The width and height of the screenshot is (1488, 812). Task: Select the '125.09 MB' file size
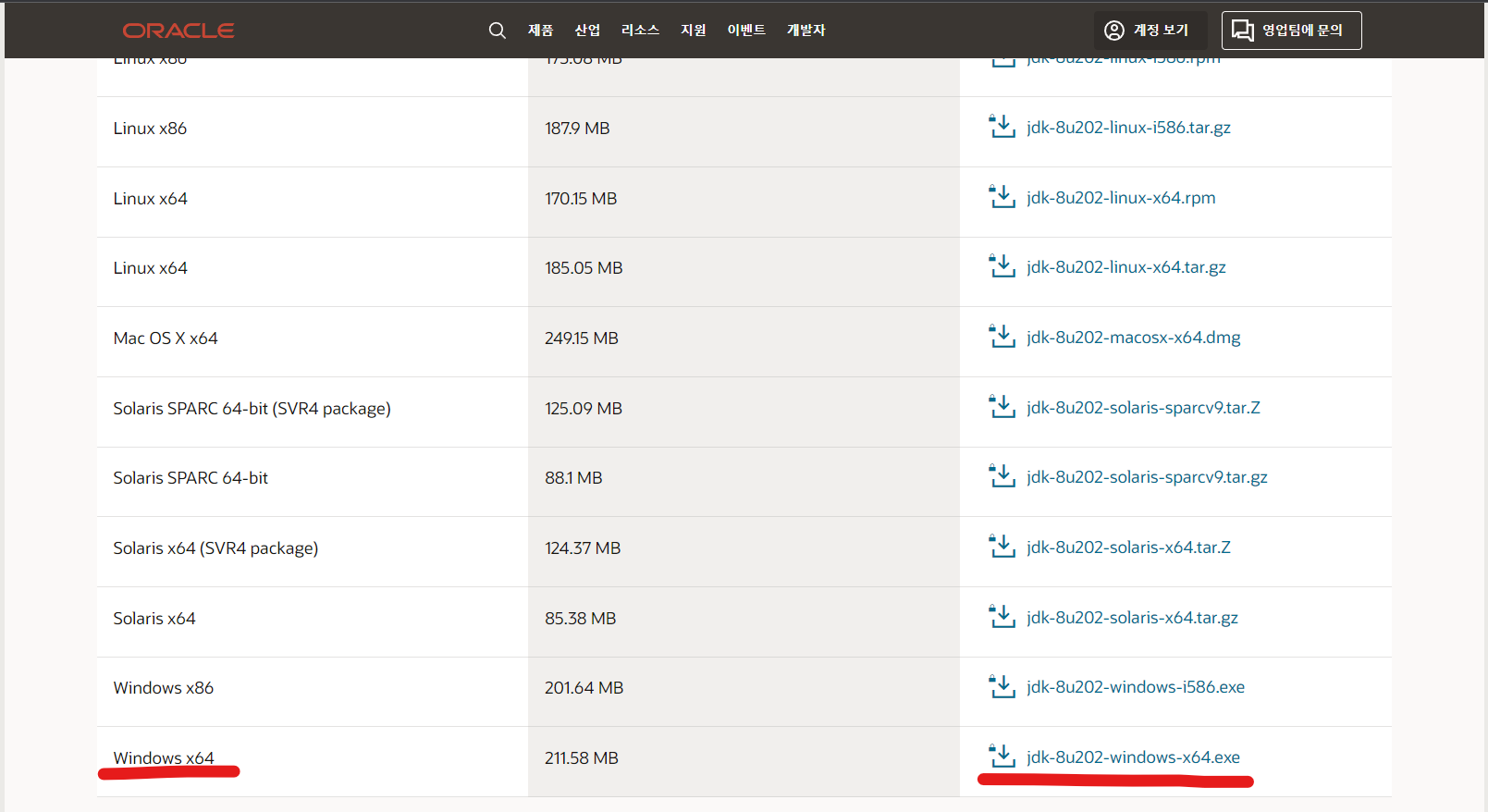[584, 409]
